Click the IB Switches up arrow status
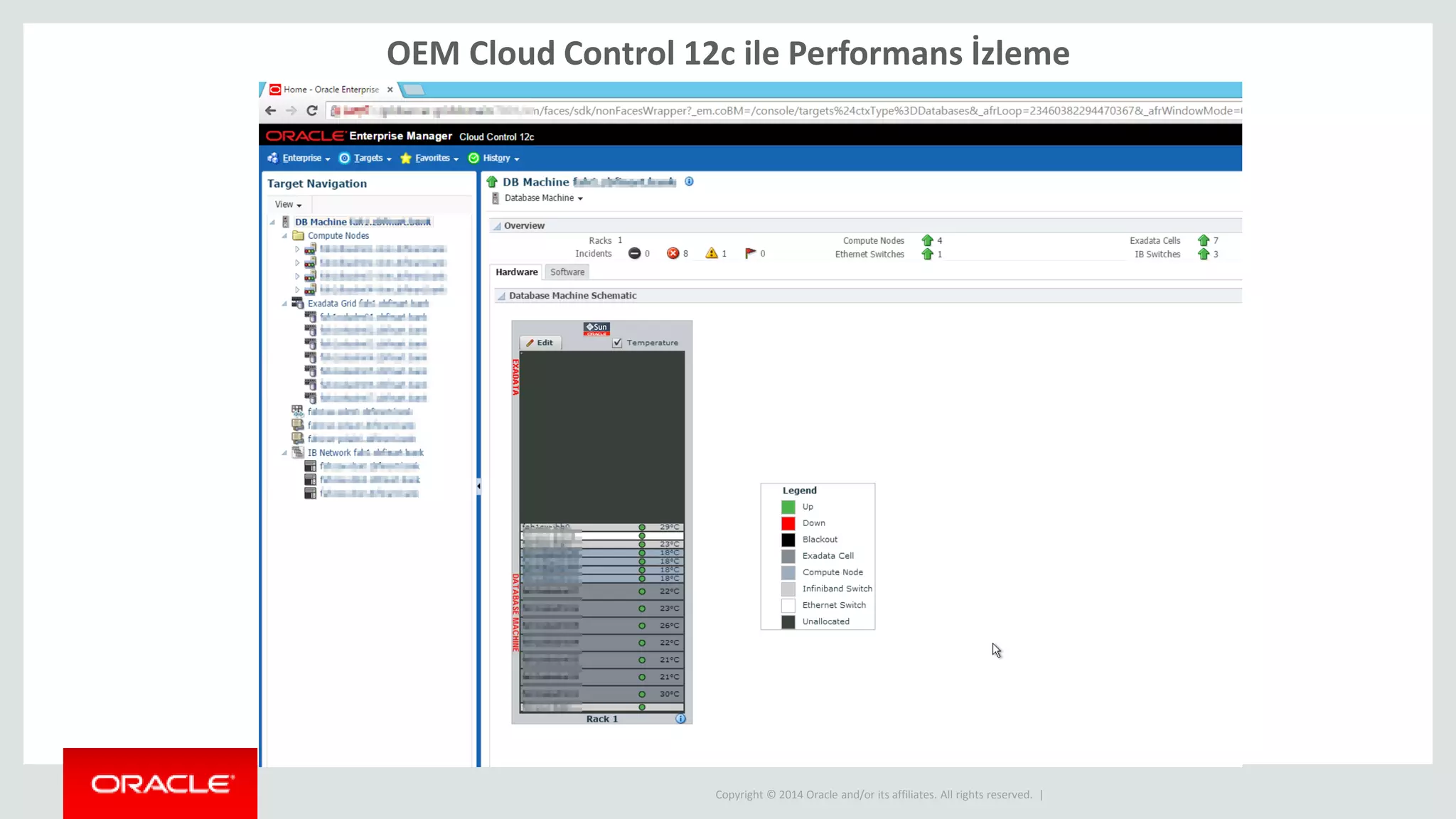 1203,254
